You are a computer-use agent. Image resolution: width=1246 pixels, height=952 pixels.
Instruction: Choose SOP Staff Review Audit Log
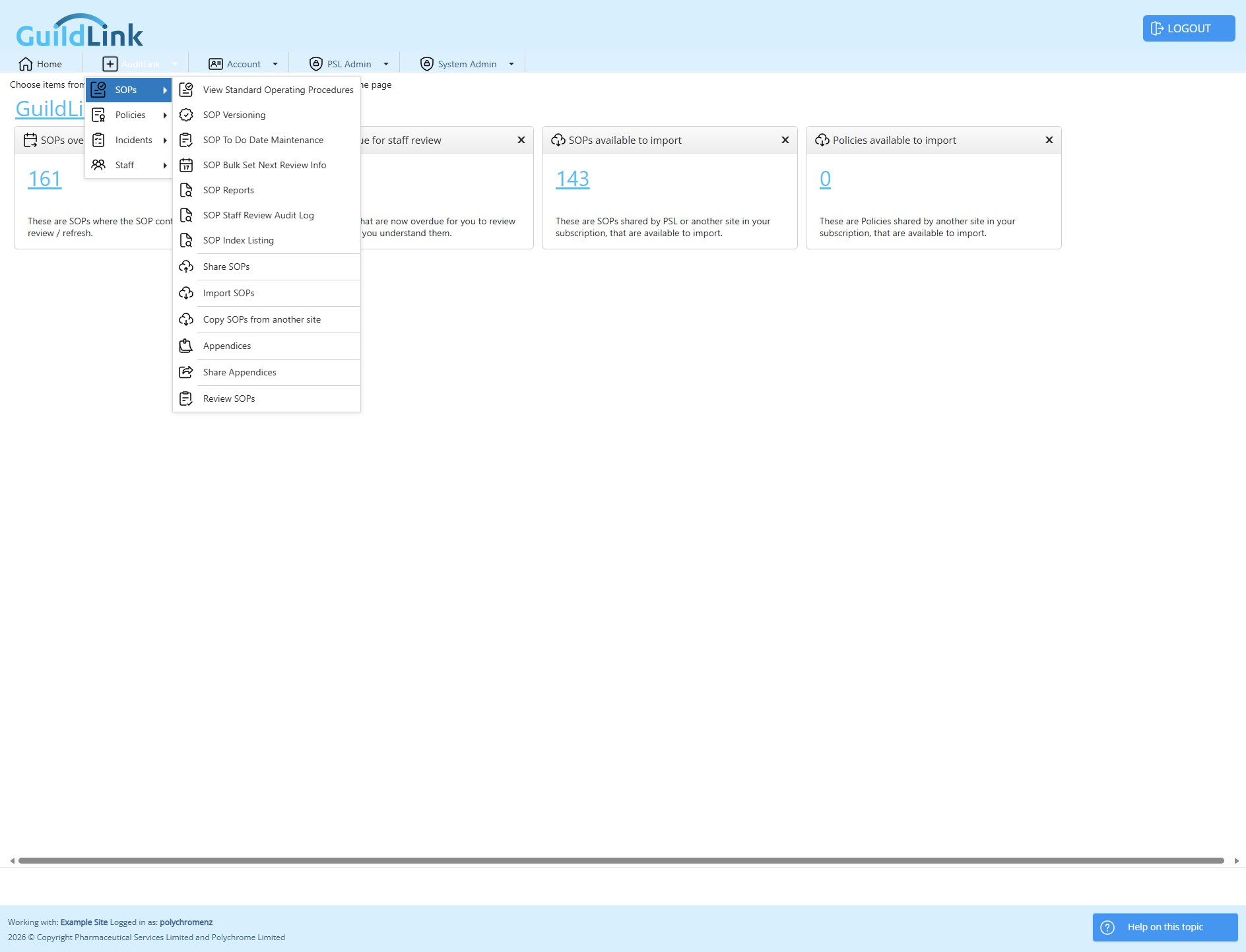267,215
